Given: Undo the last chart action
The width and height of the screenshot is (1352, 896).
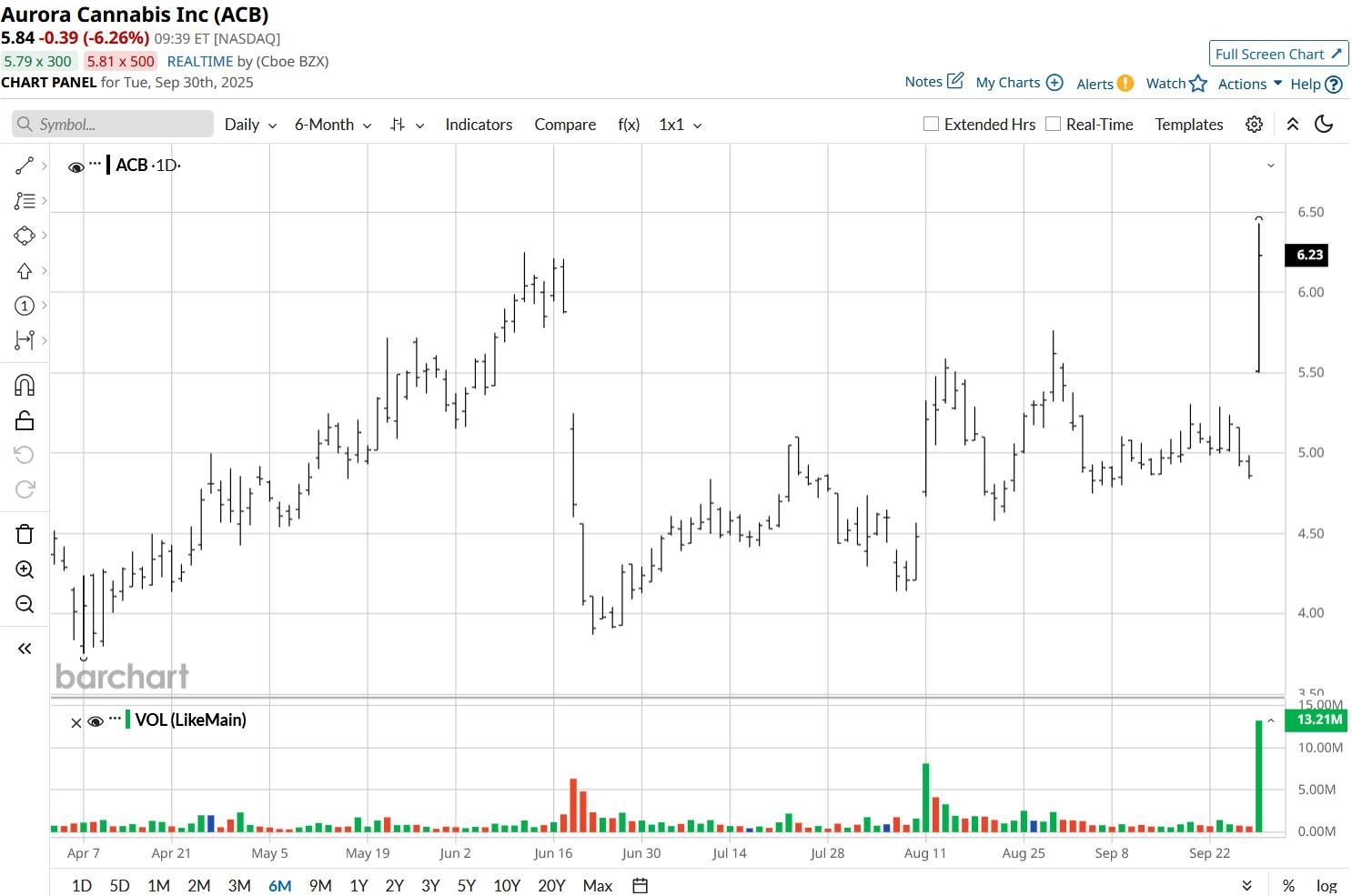Looking at the screenshot, I should 25,455.
